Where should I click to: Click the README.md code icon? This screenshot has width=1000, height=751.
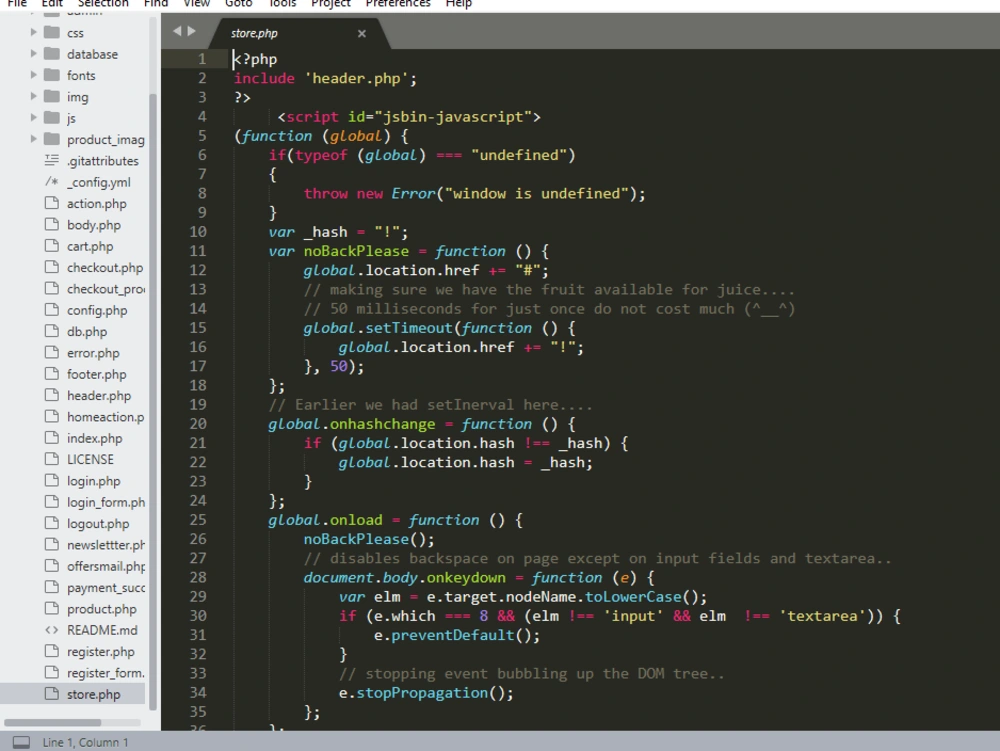(x=52, y=630)
